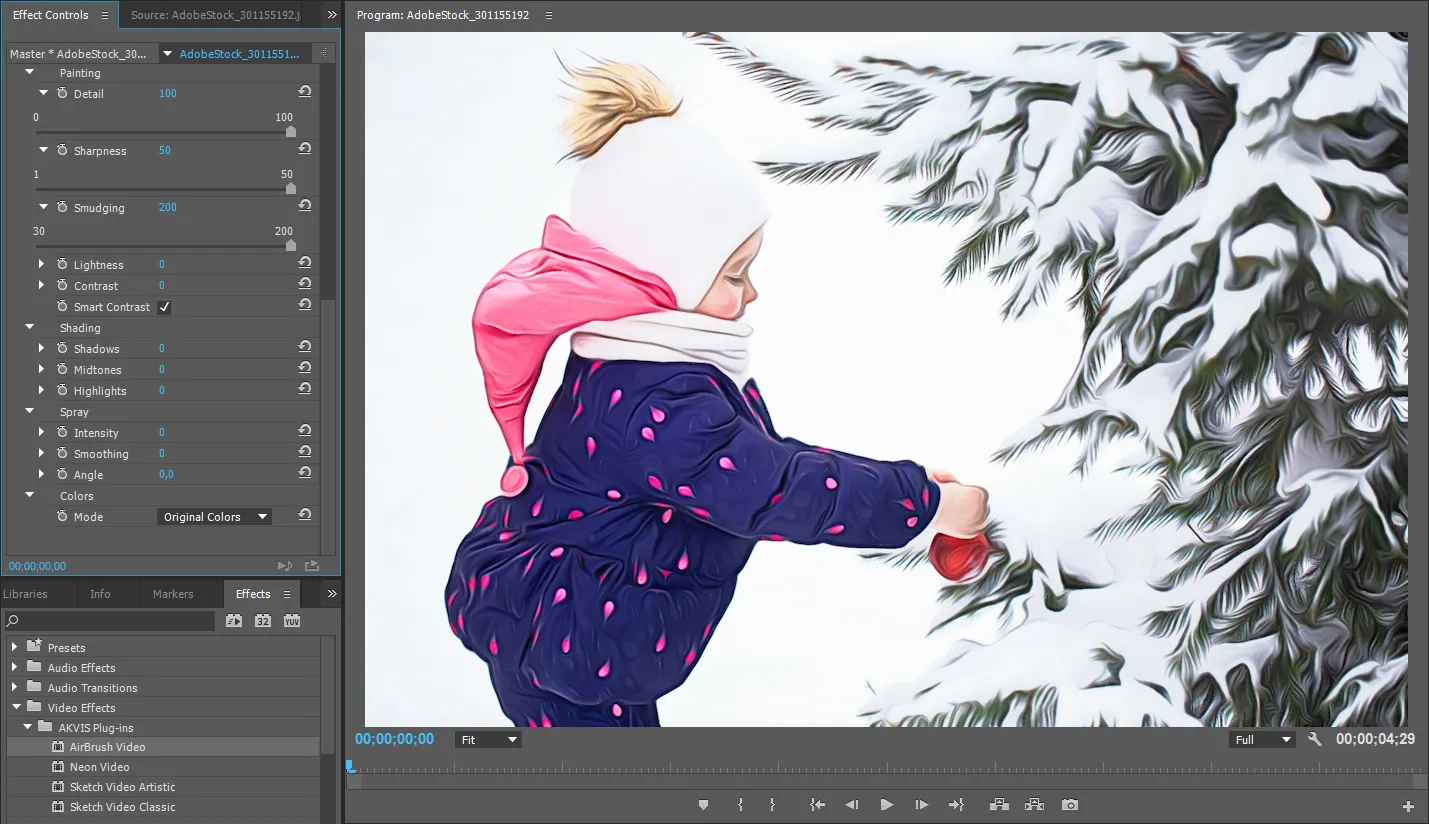Click the Mark Out button
1429x824 pixels.
click(773, 805)
